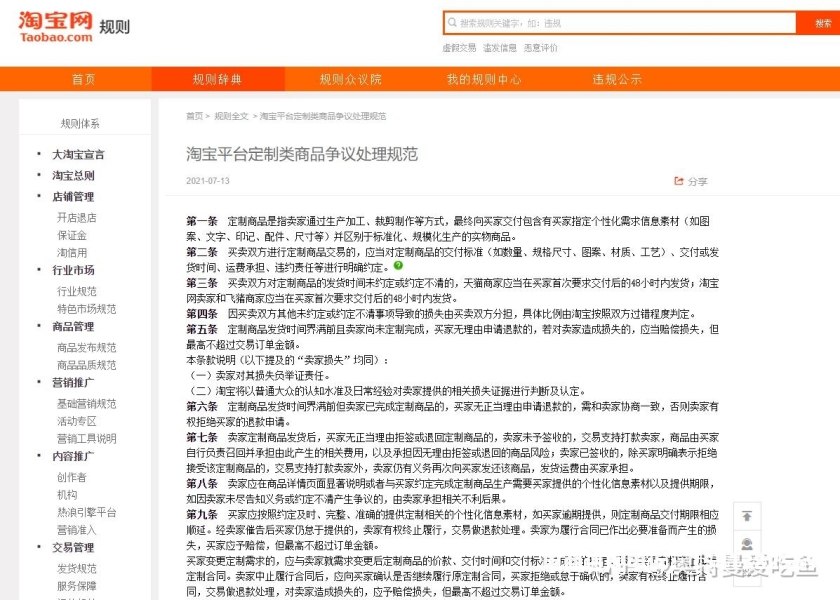
Task: Click the back-to-top arrow icon
Action: click(x=746, y=515)
